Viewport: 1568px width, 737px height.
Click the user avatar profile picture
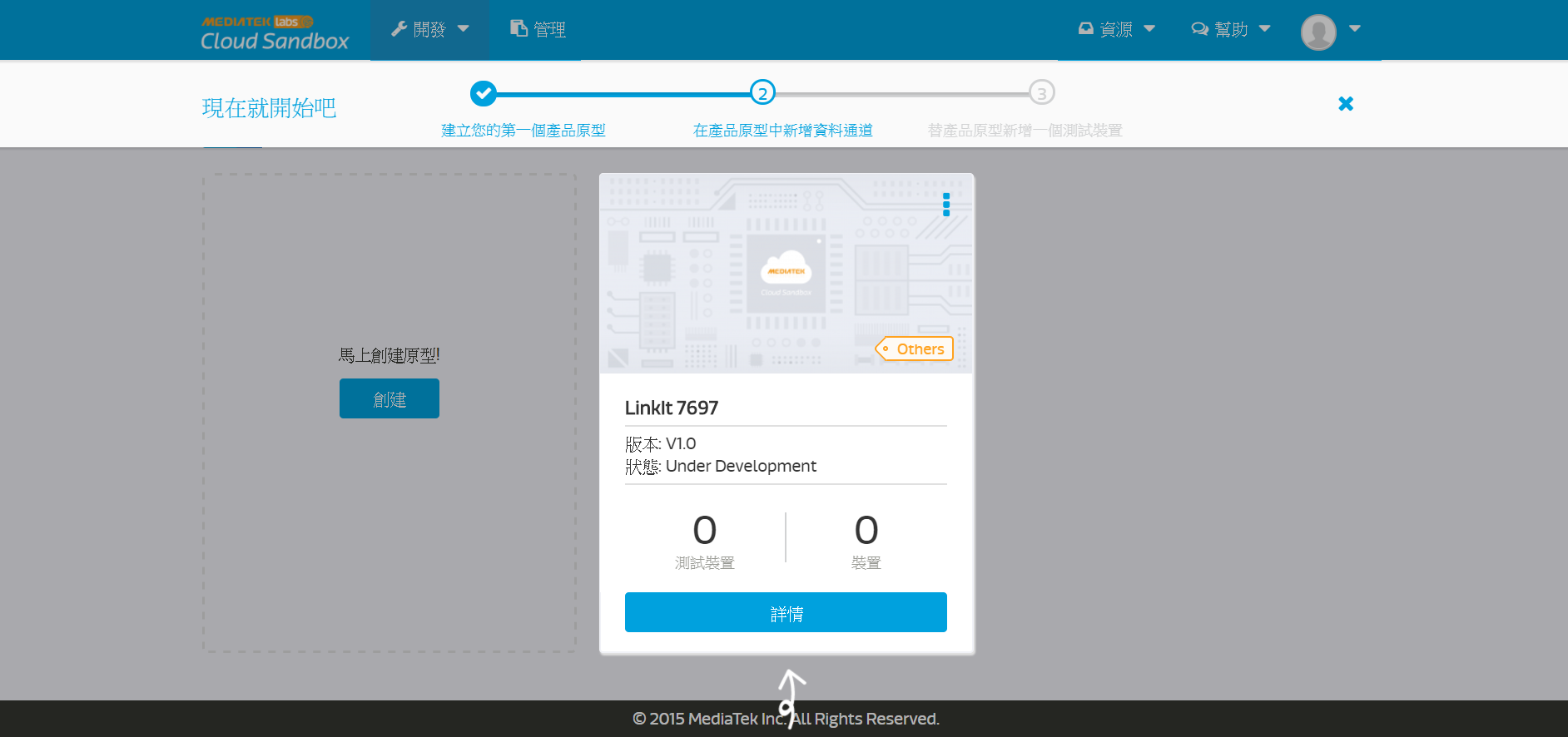1318,32
